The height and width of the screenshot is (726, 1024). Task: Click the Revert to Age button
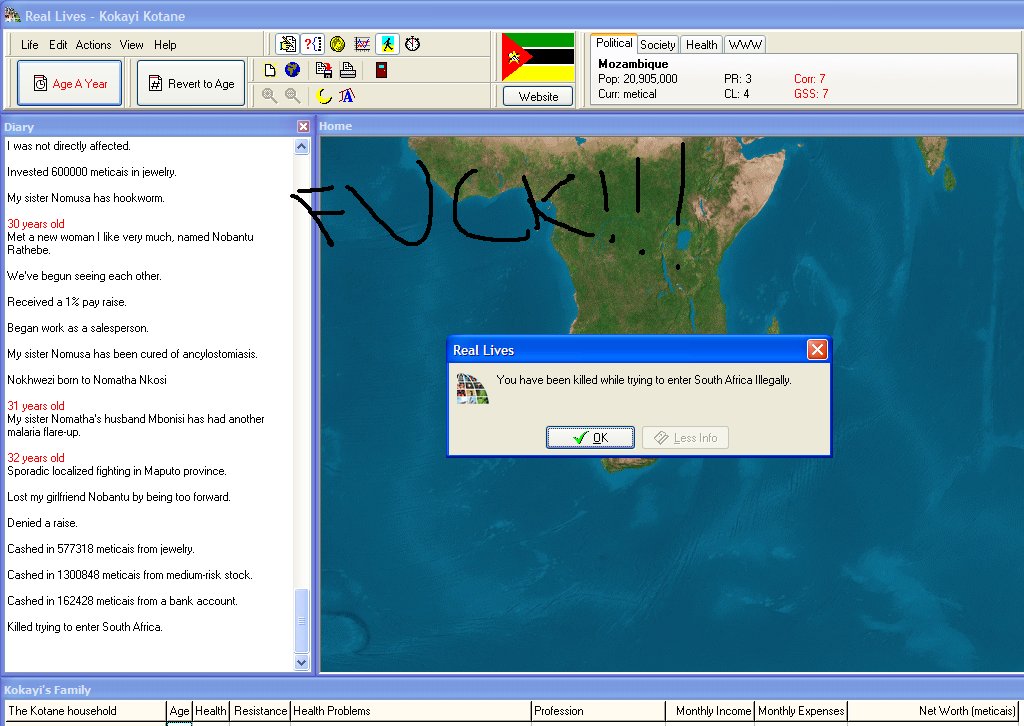[191, 83]
